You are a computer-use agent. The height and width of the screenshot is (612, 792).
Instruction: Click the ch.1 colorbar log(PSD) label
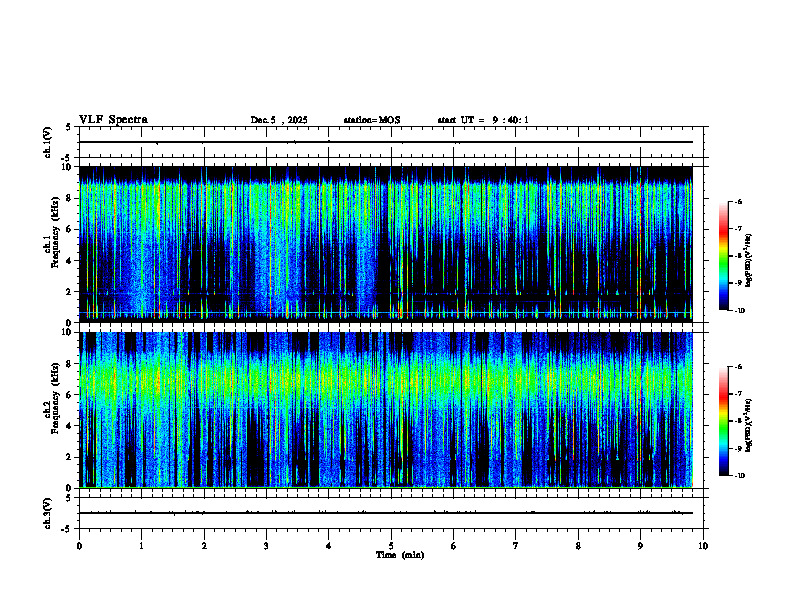pos(748,261)
